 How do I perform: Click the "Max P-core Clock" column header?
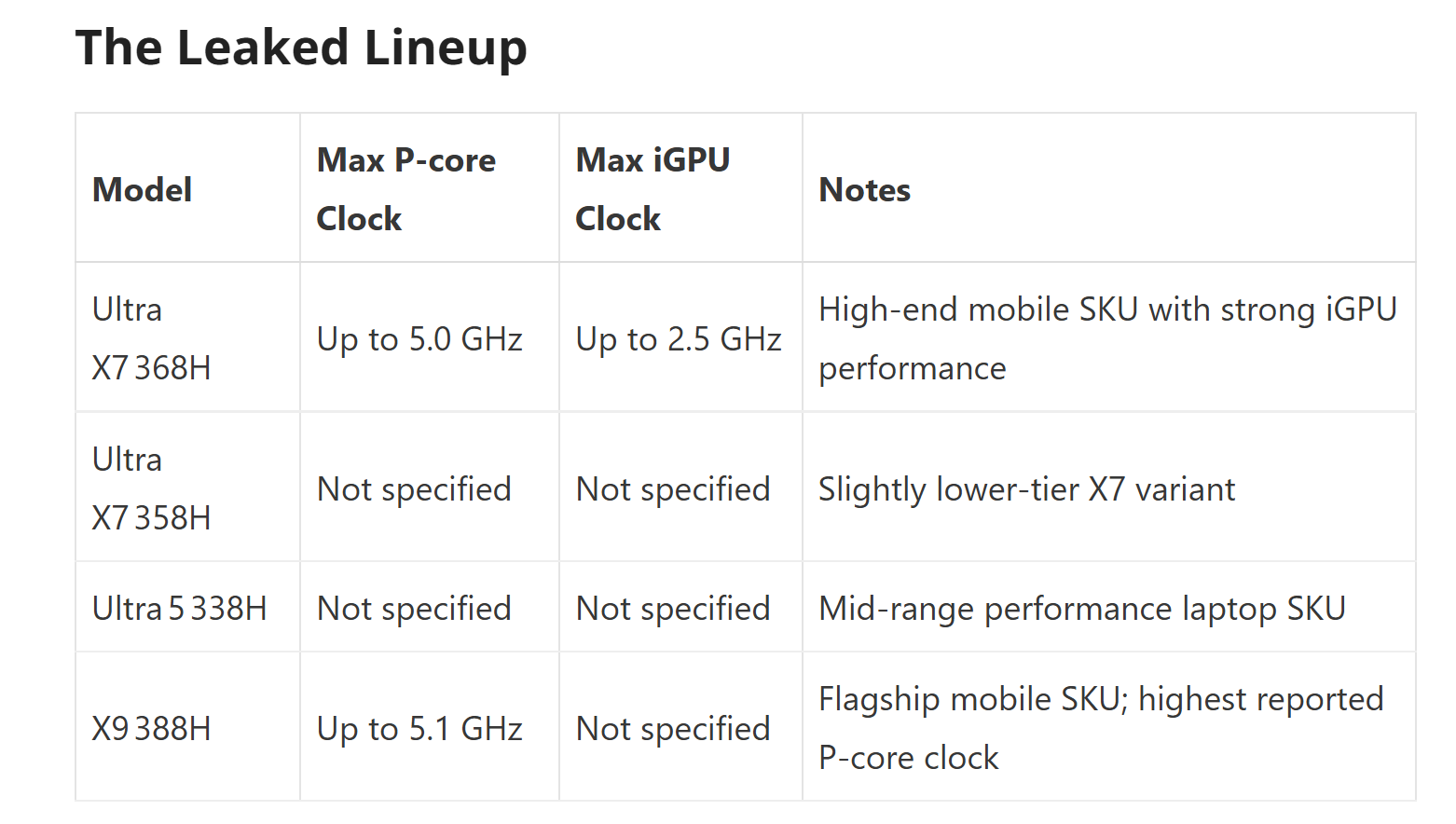(406, 189)
